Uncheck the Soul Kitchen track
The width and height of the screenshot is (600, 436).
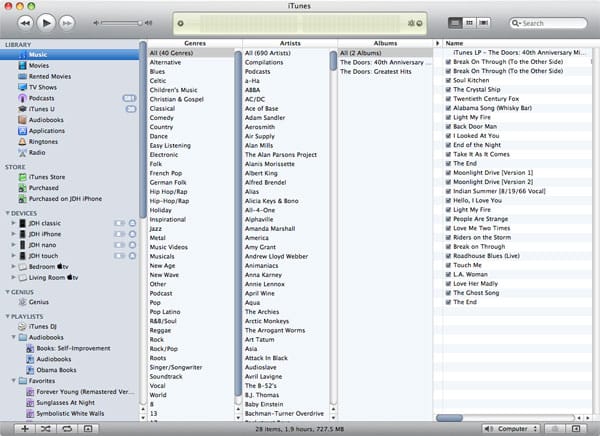point(448,80)
